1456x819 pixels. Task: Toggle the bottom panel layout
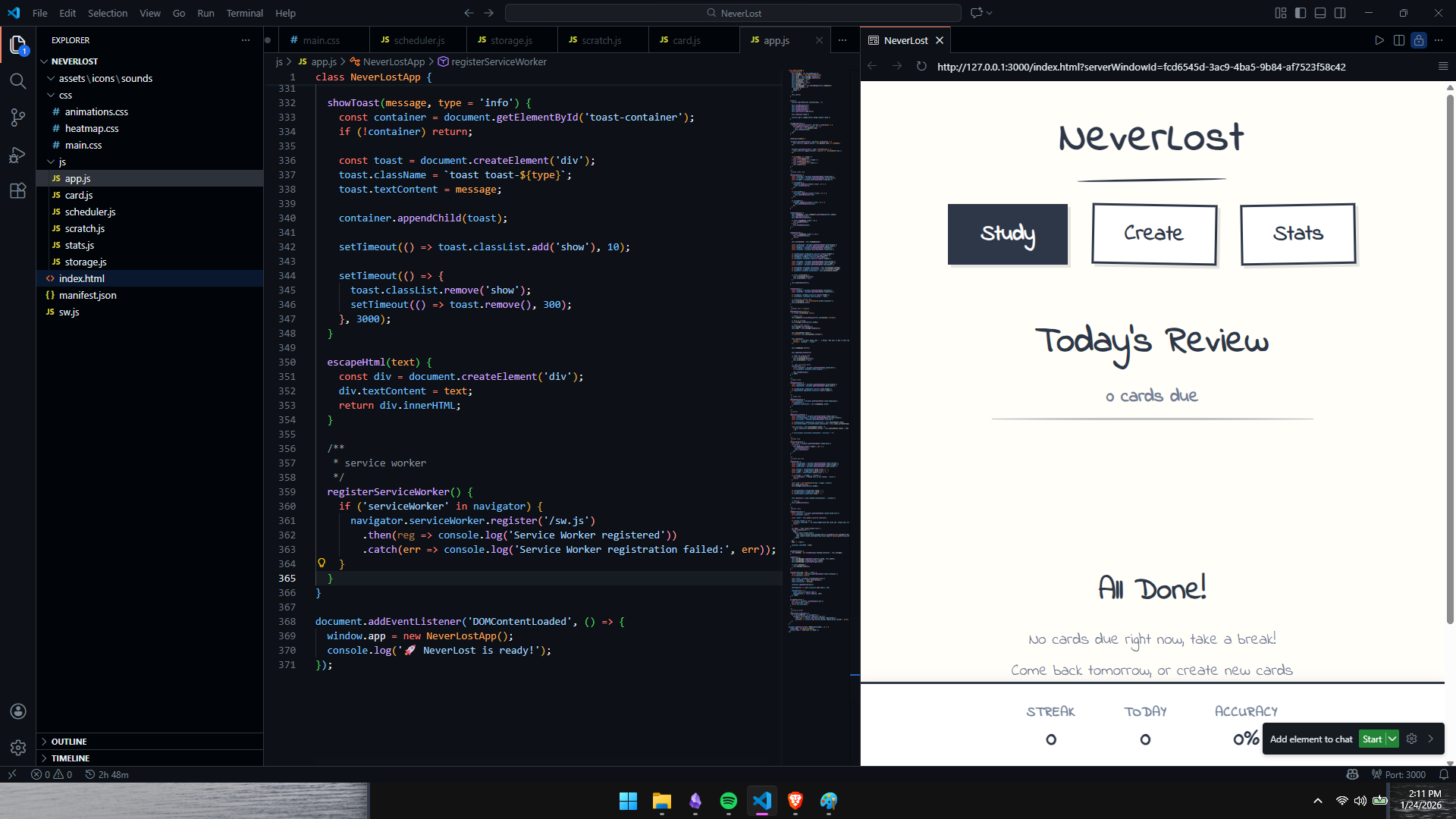[1320, 13]
